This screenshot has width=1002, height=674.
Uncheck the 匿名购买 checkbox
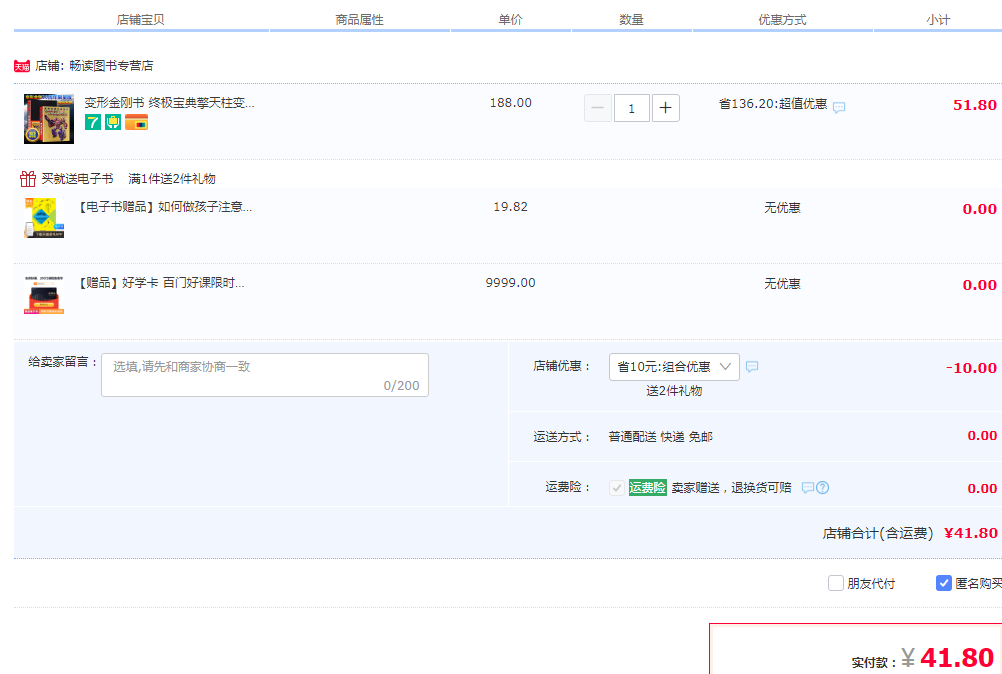tap(944, 583)
